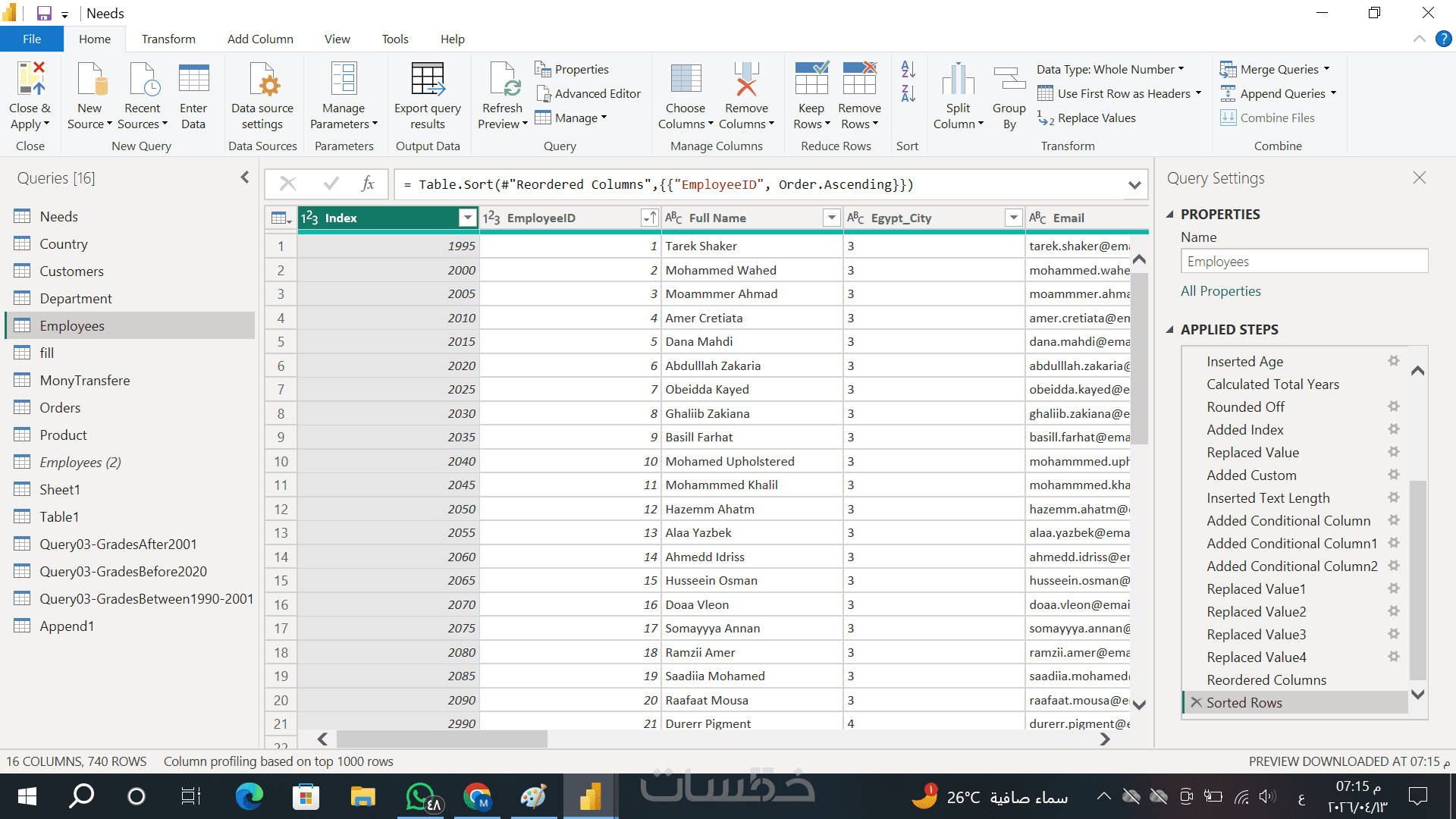This screenshot has height=819, width=1456.
Task: Click the Choose Columns icon
Action: 686,80
